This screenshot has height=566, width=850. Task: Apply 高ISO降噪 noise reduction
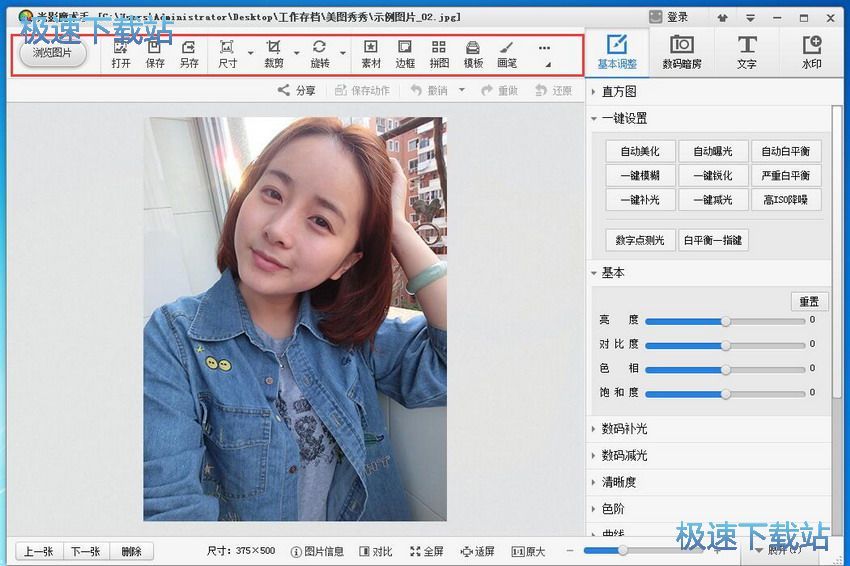(785, 200)
